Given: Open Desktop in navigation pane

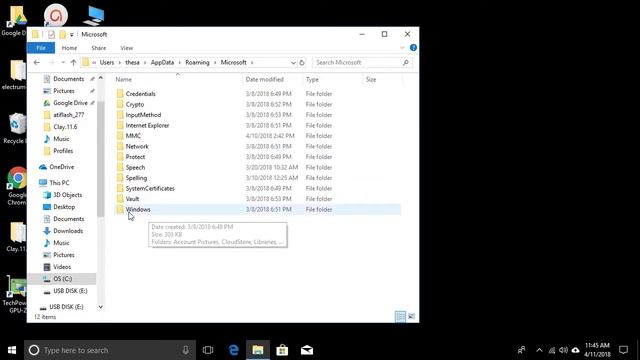Looking at the screenshot, I should click(x=64, y=207).
